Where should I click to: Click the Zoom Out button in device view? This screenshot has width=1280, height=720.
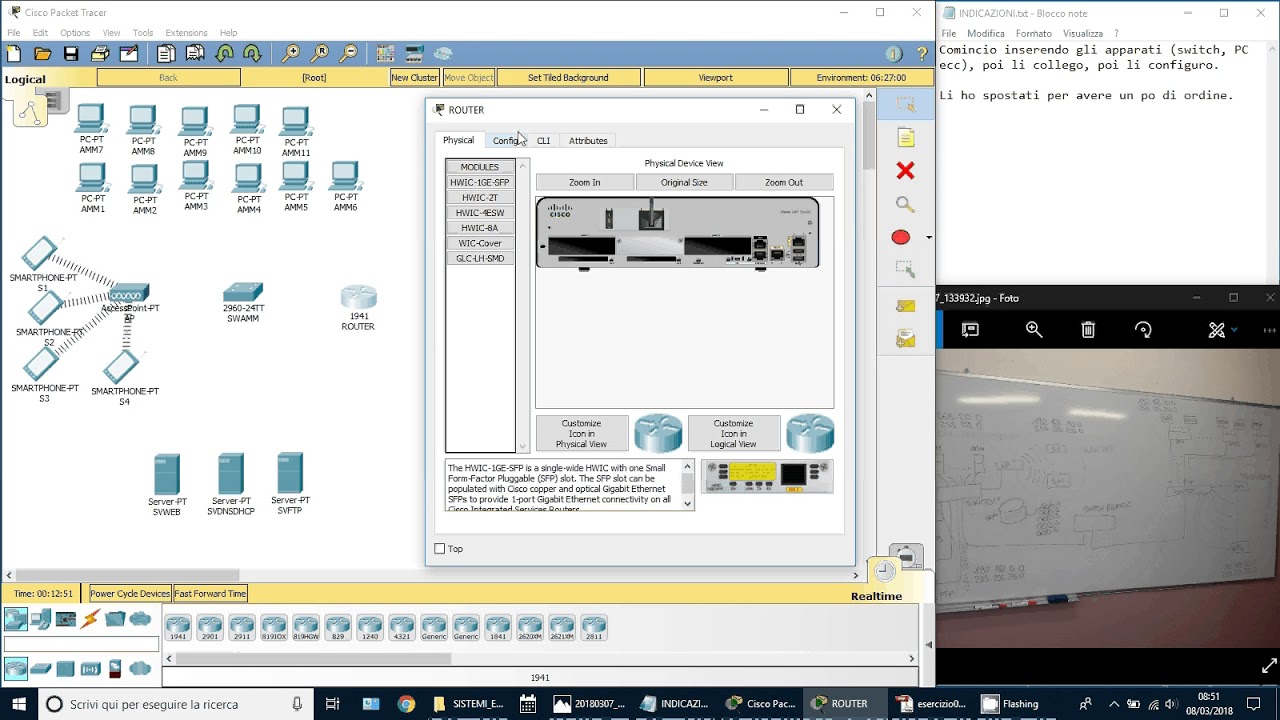784,182
